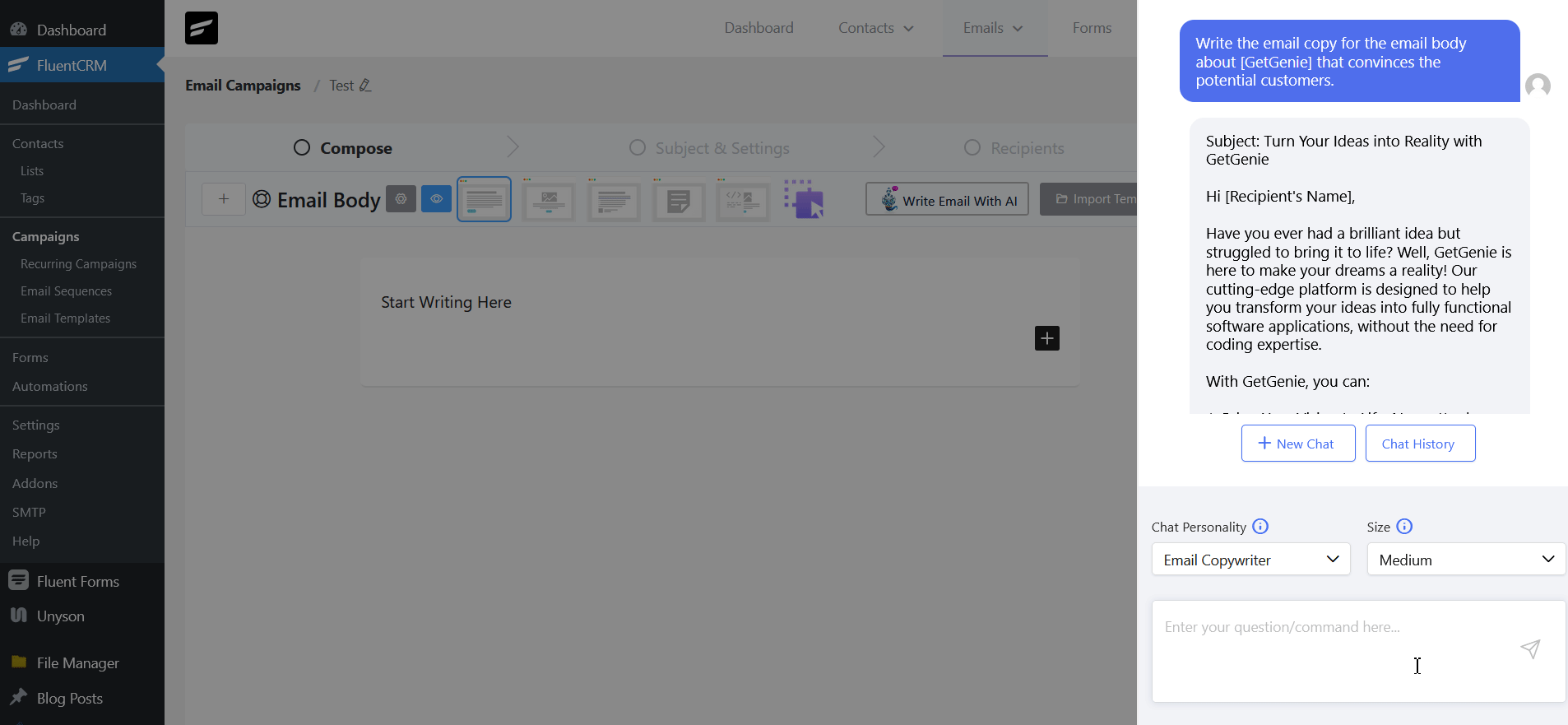Open Reports in the sidebar
This screenshot has height=725, width=1568.
[x=35, y=454]
